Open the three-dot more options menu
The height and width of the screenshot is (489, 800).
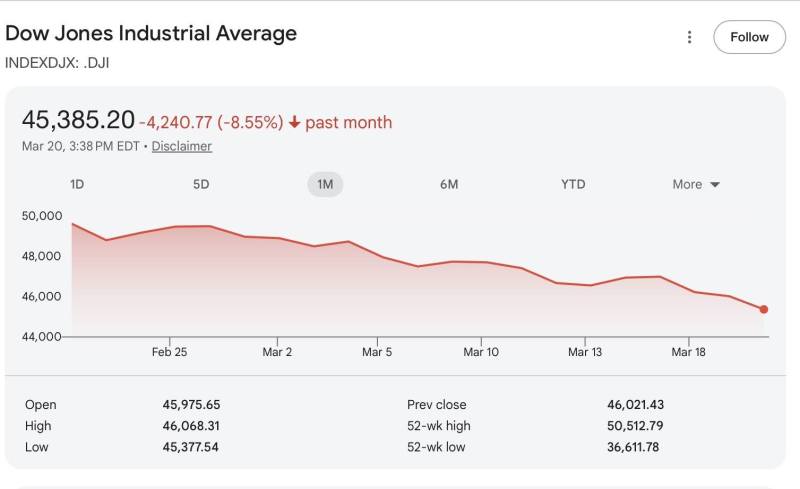click(689, 37)
